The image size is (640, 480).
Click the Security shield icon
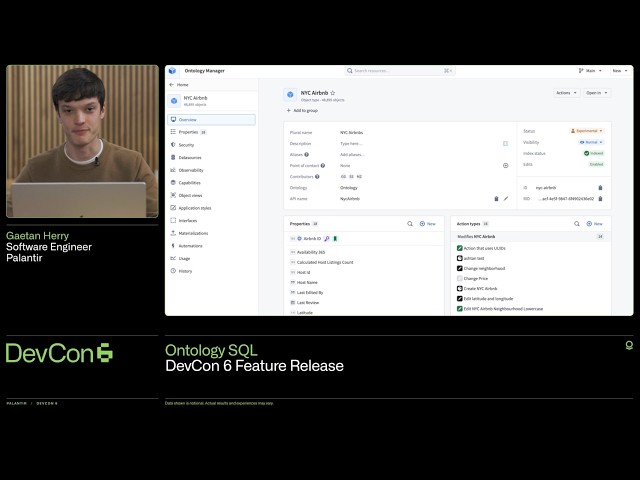173,144
